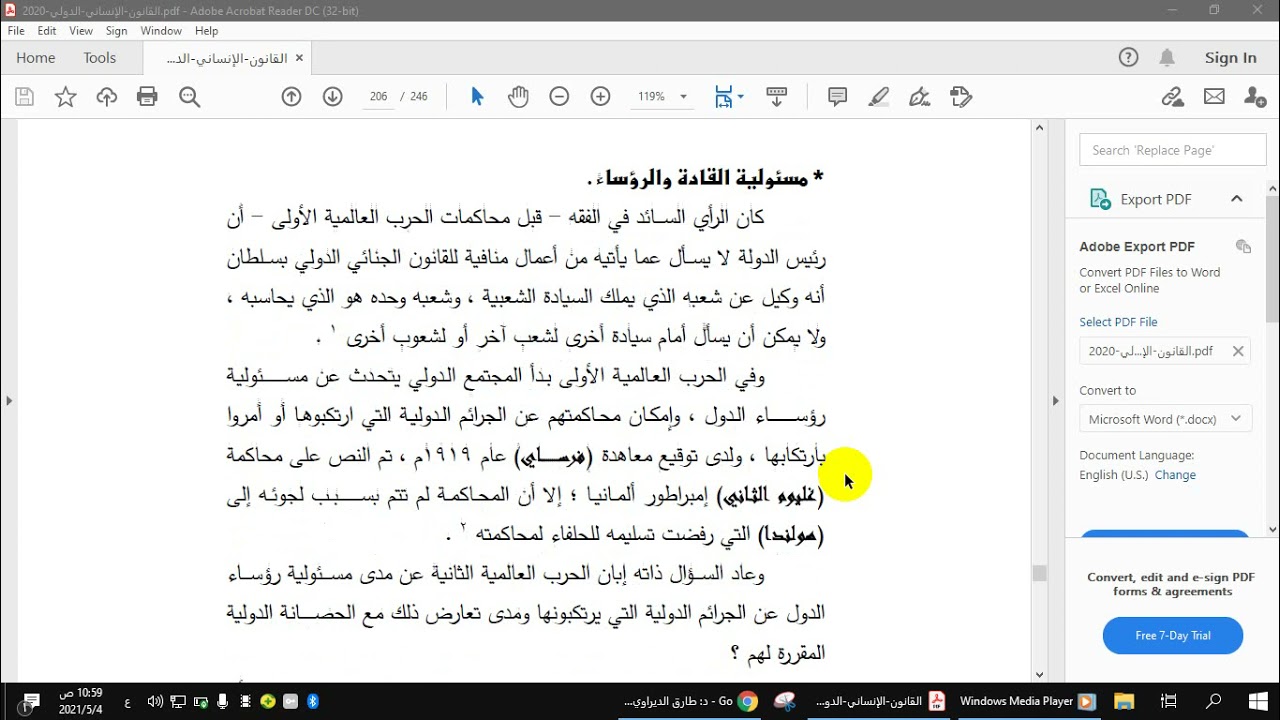Select the Highlight text pen tool

pyautogui.click(x=879, y=97)
